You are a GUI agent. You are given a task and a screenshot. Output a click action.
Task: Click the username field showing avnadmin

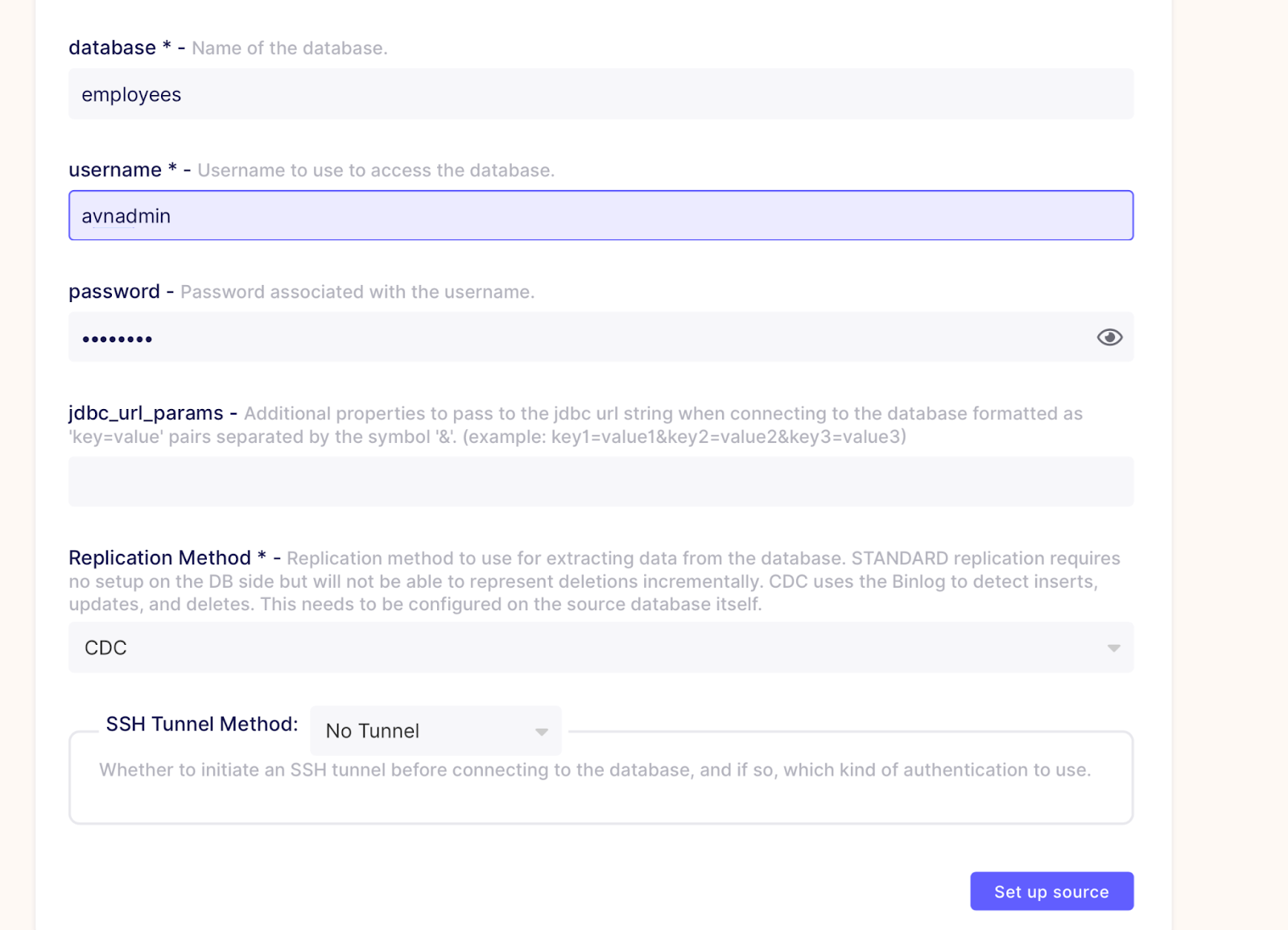600,215
